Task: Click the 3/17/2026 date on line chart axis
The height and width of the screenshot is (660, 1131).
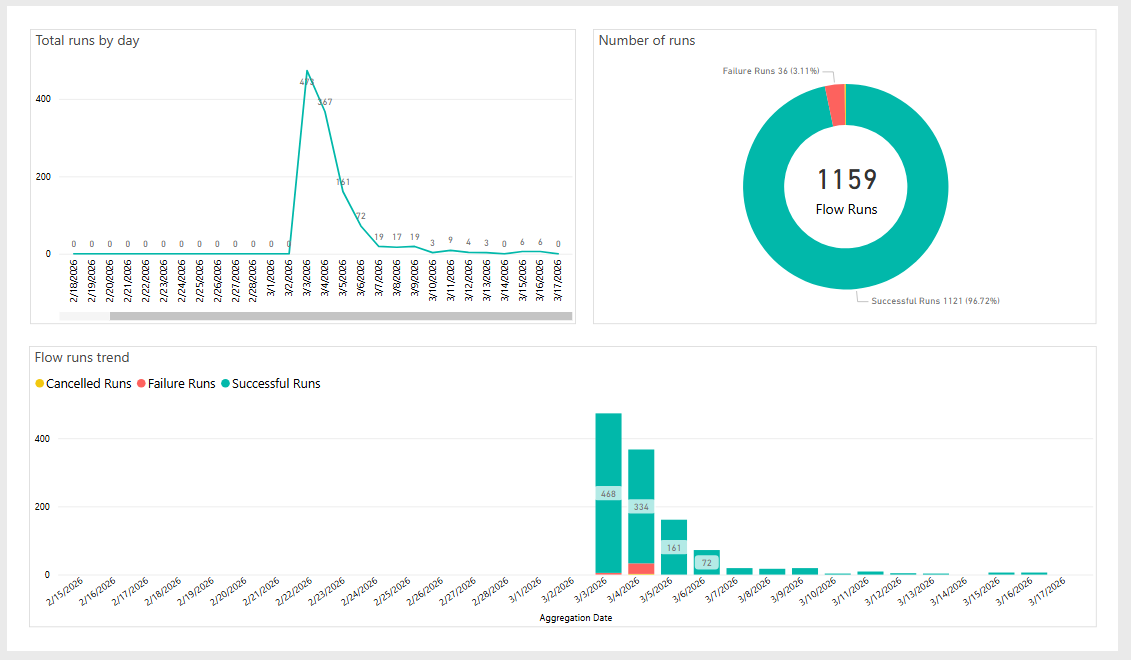Action: tap(558, 281)
